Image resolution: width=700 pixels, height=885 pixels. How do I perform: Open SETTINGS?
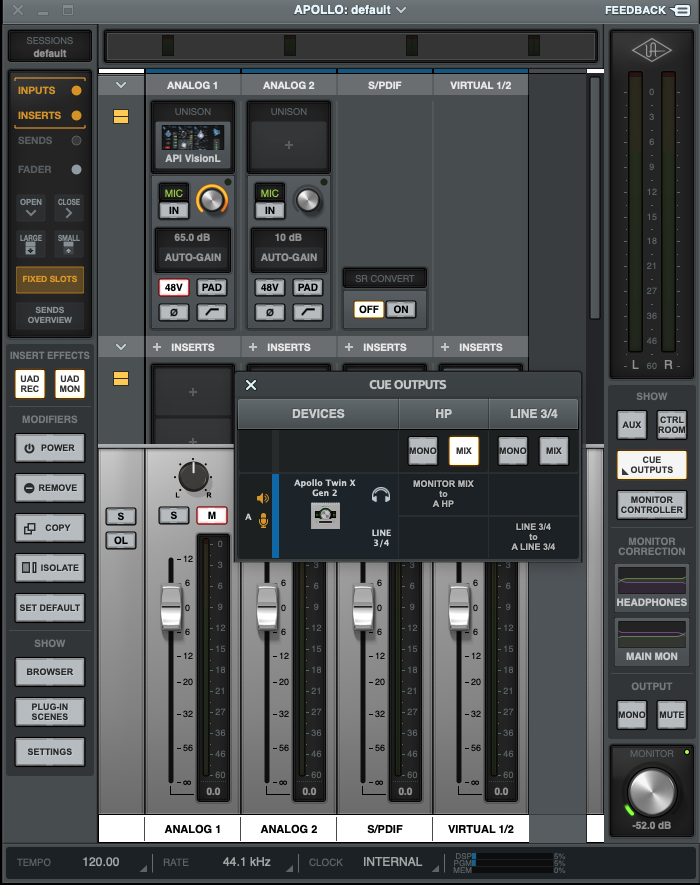click(50, 752)
